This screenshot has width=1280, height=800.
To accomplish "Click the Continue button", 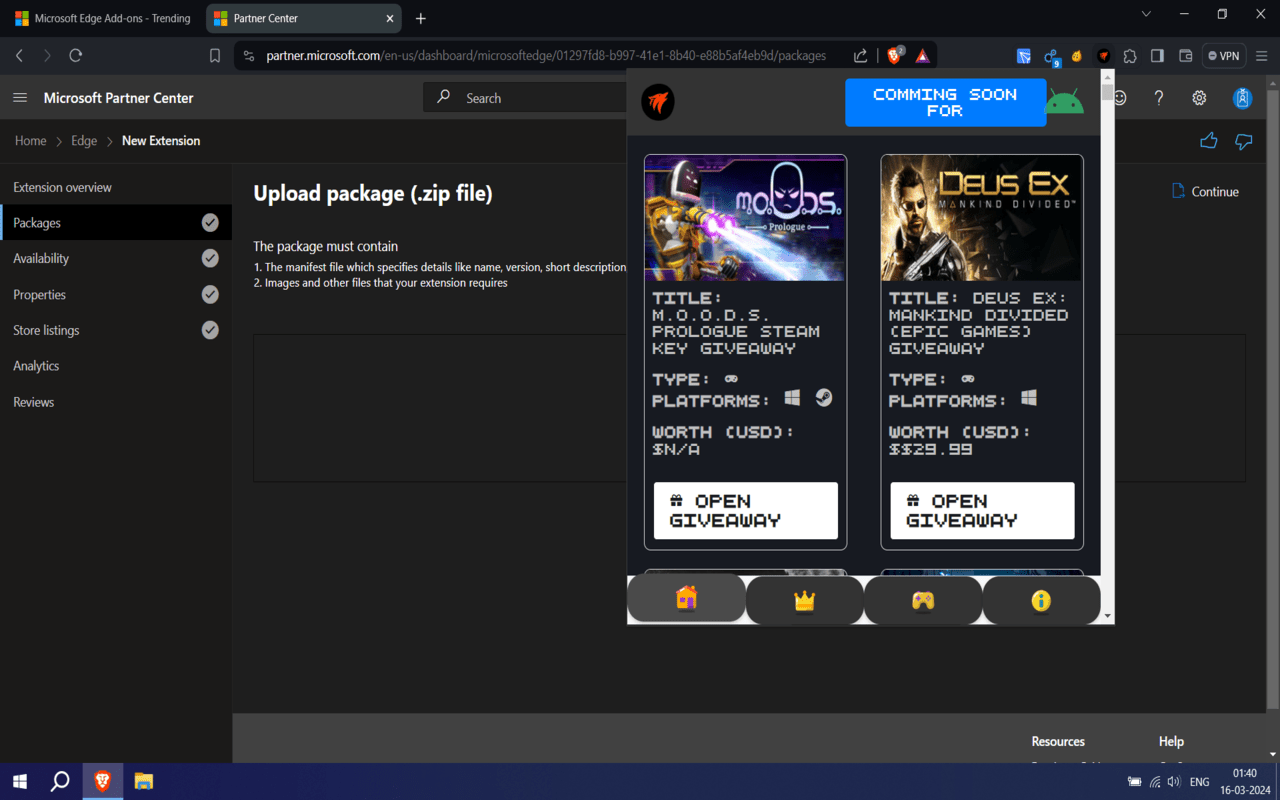I will [x=1205, y=191].
